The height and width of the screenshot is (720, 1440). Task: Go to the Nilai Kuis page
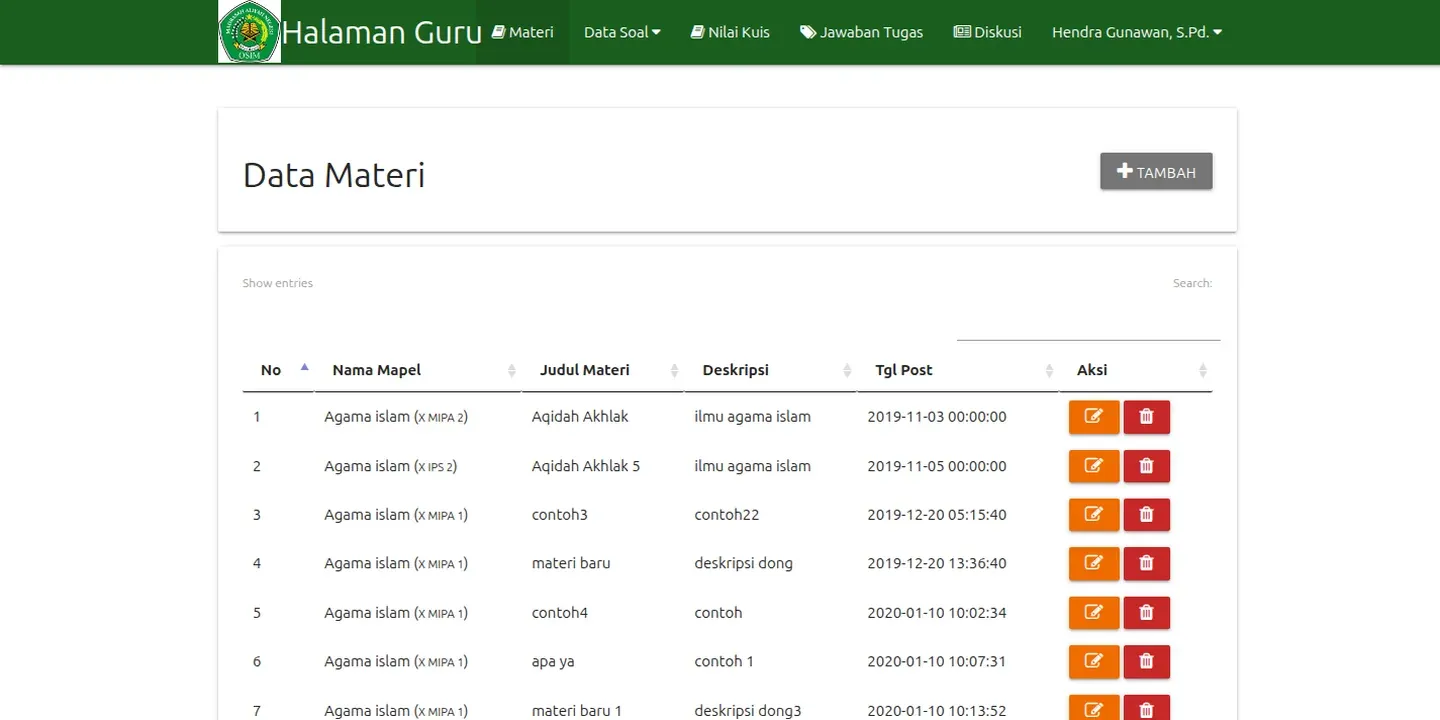click(730, 32)
